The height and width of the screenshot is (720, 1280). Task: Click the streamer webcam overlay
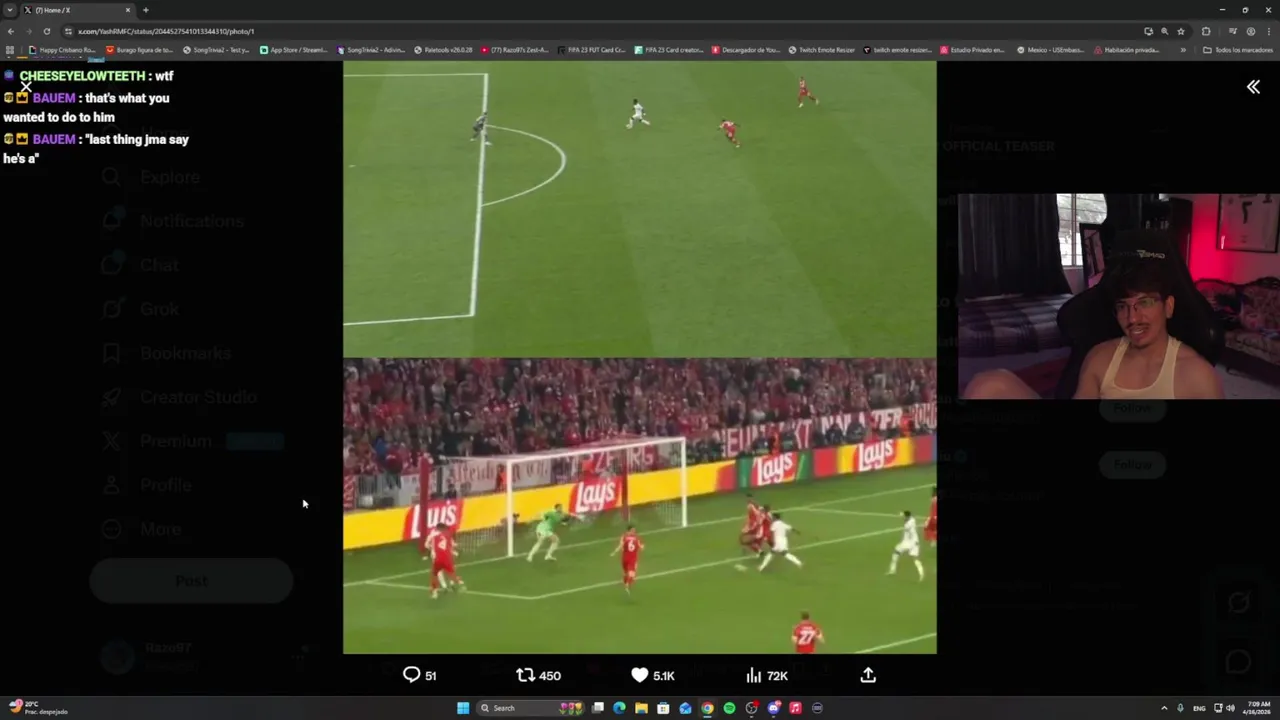[1118, 296]
